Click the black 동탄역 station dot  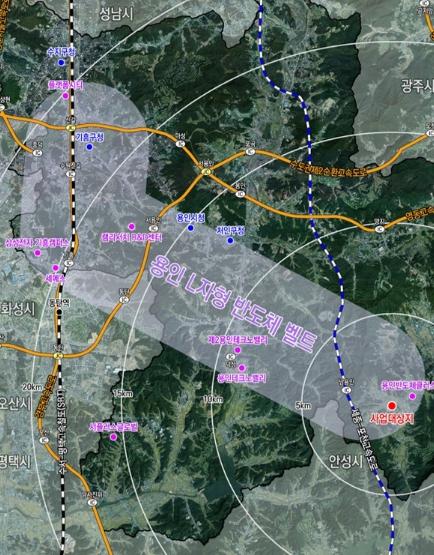point(59,312)
